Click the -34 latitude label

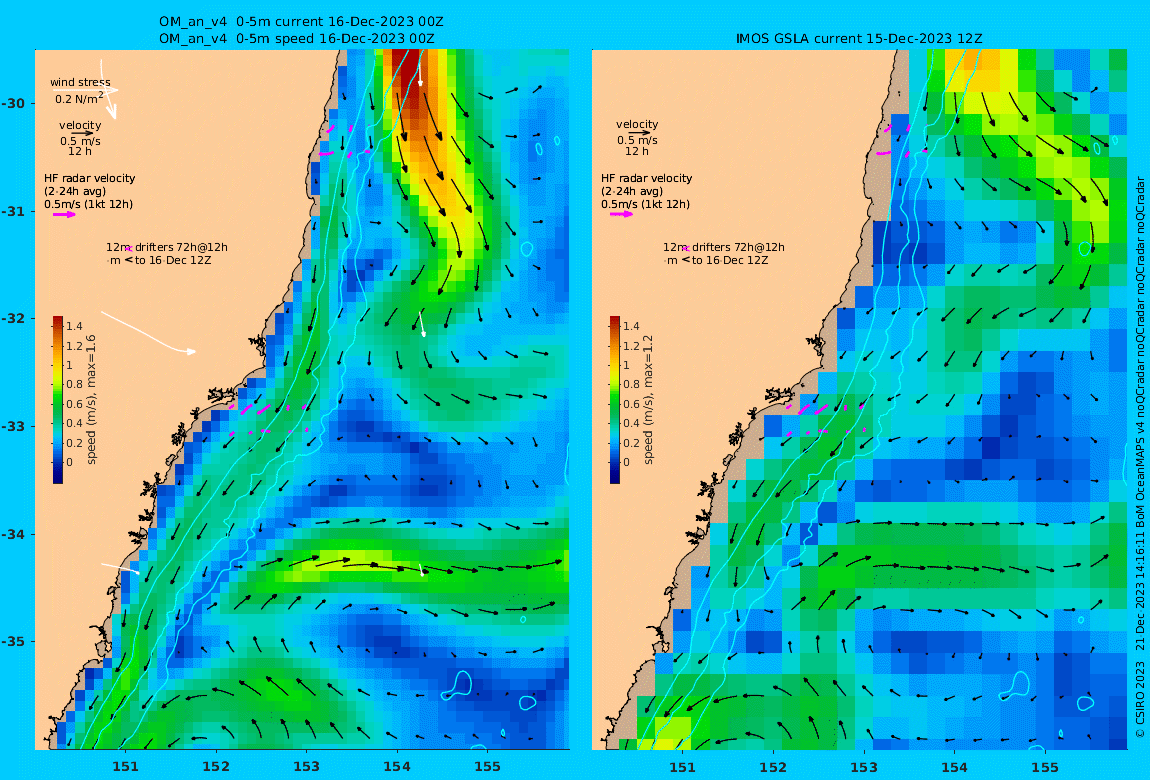click(12, 534)
